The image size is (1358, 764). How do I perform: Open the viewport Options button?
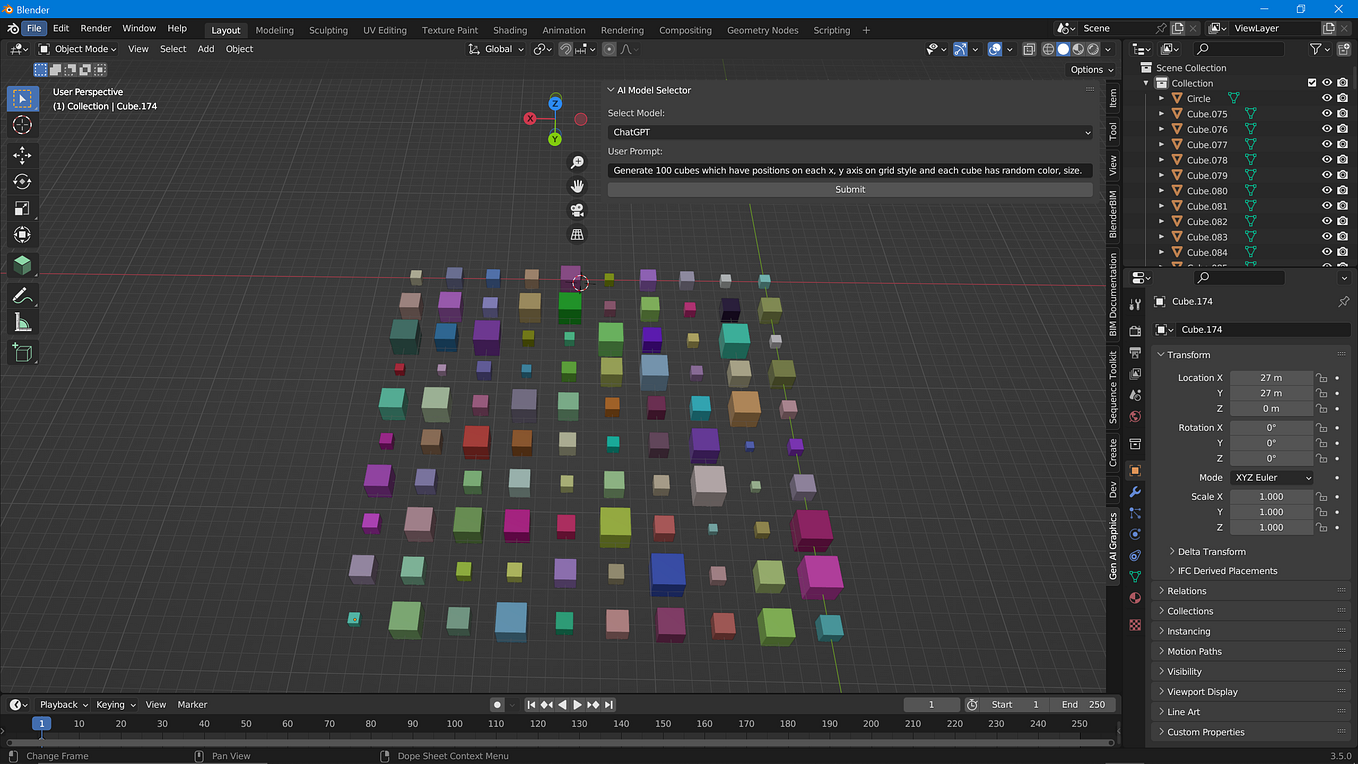pos(1091,70)
